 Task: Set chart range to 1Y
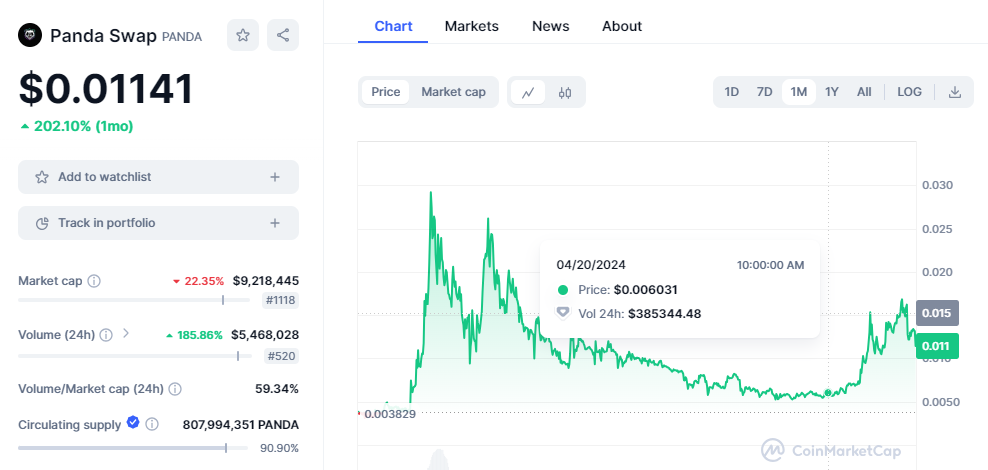(832, 92)
